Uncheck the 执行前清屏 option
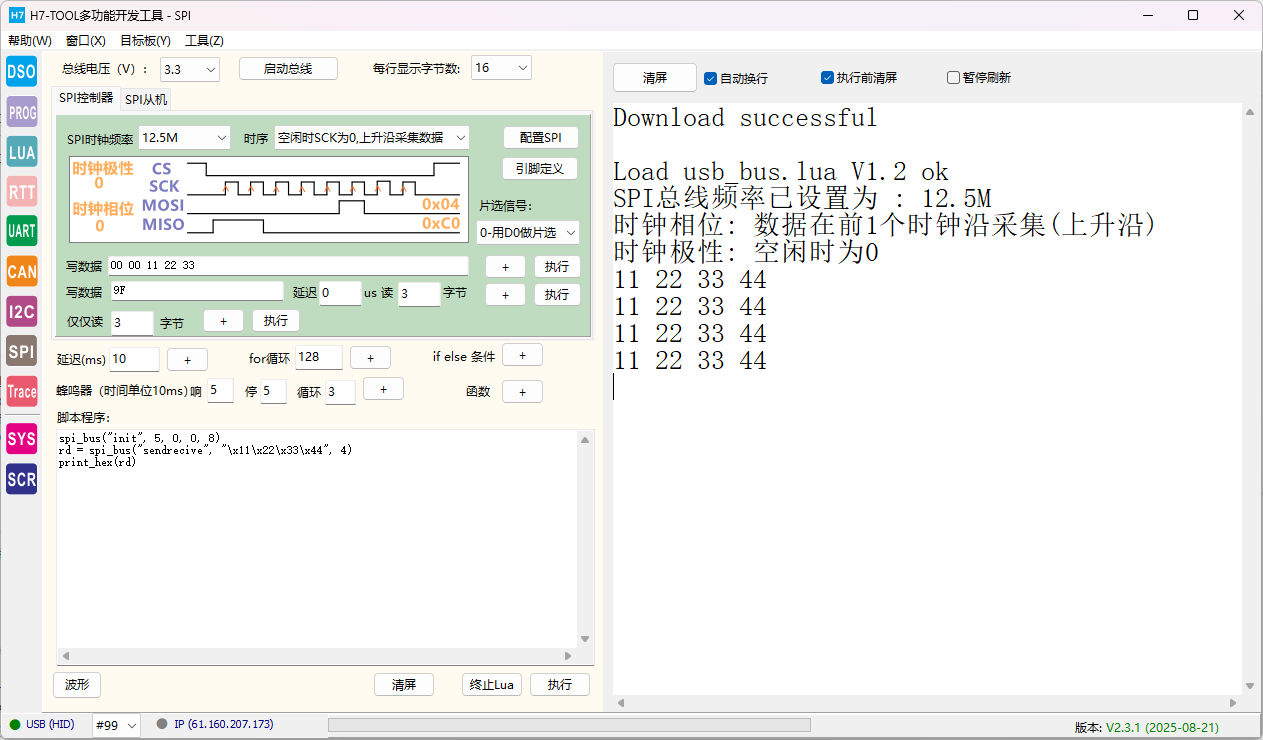 click(828, 78)
